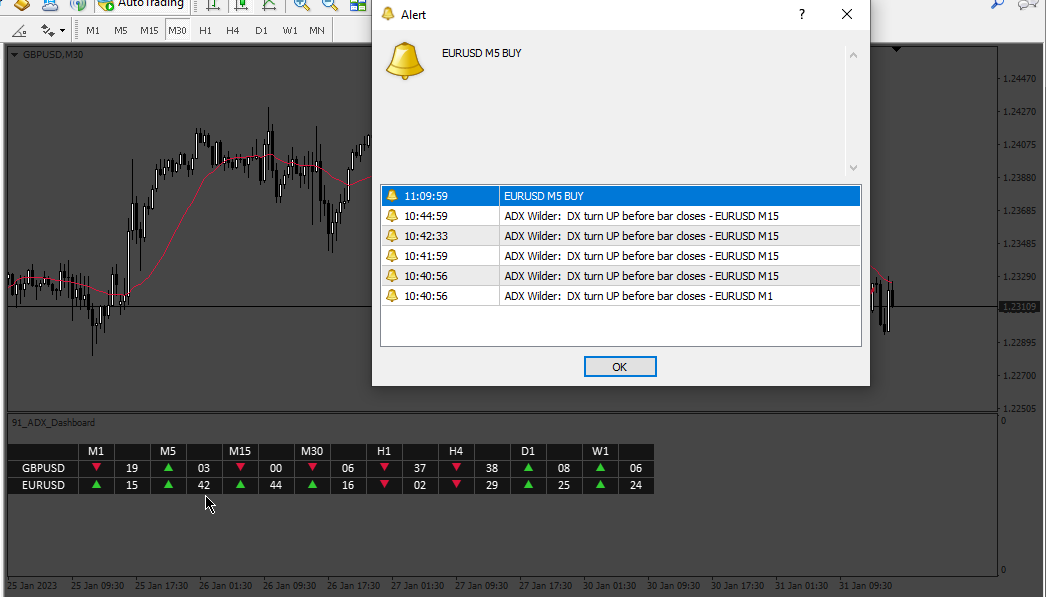Click the H4 column header in dashboard
The height and width of the screenshot is (597, 1046).
[x=456, y=451]
